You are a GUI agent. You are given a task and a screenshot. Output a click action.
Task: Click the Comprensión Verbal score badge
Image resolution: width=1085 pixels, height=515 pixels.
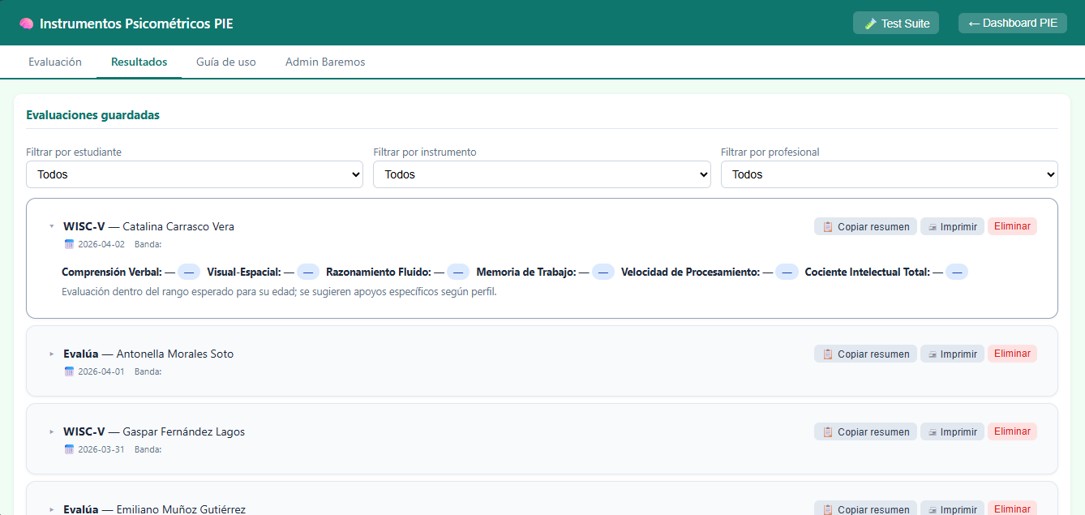(189, 272)
